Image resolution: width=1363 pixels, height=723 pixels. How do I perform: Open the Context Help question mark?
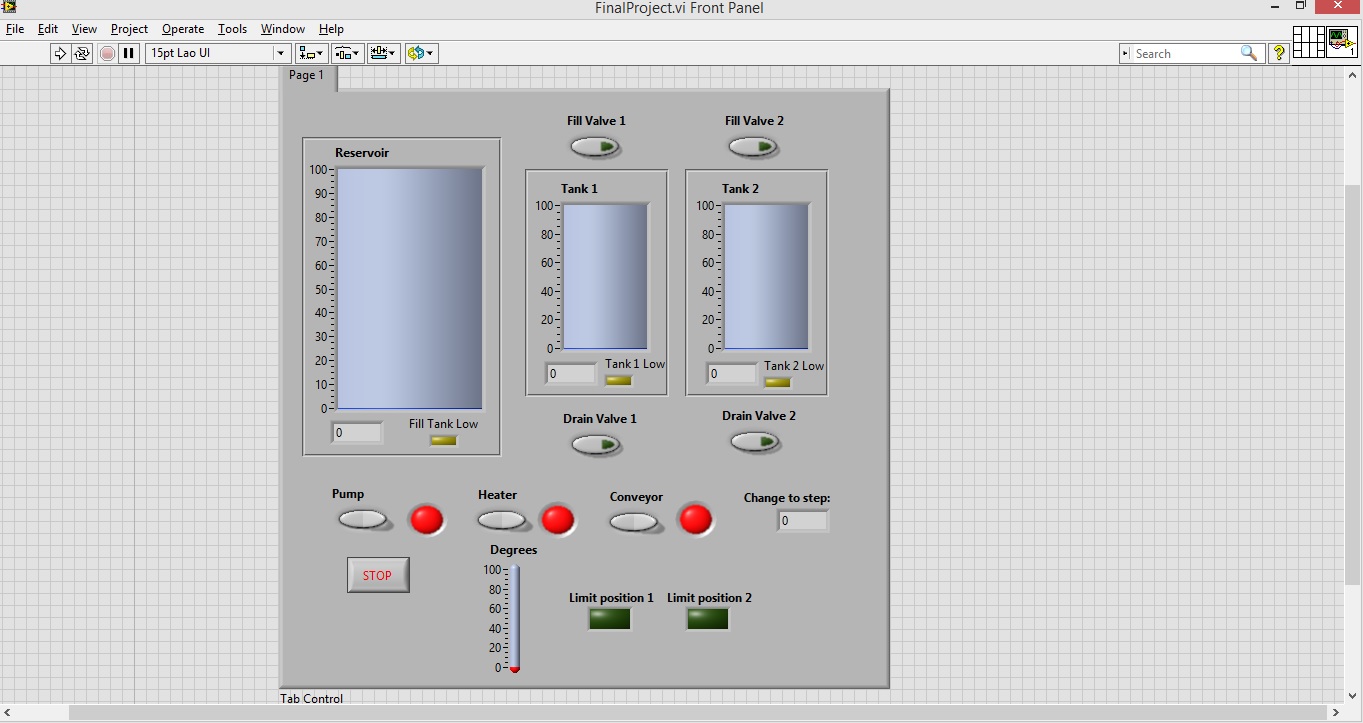1278,54
